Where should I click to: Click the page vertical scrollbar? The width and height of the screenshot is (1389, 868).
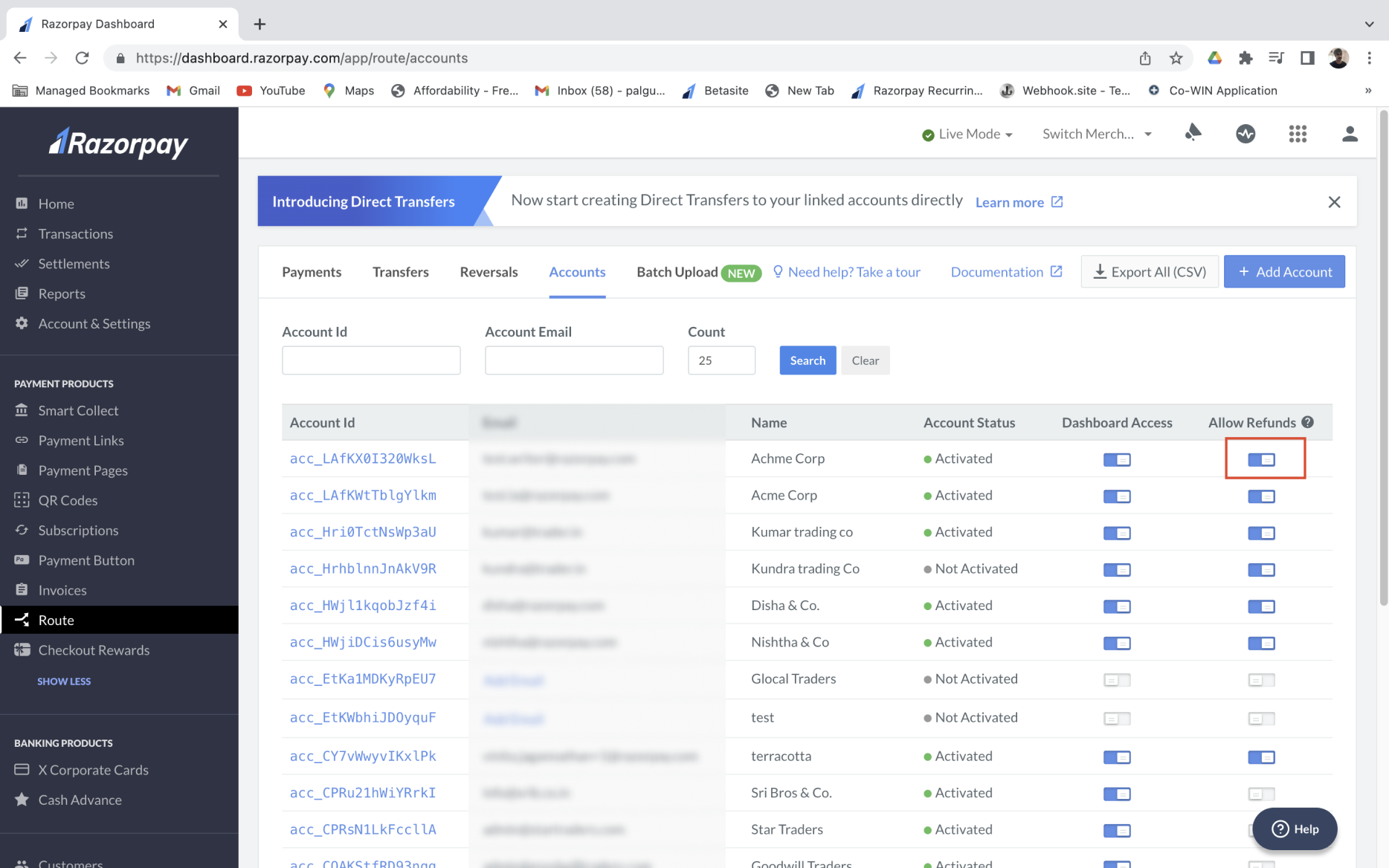coord(1383,357)
